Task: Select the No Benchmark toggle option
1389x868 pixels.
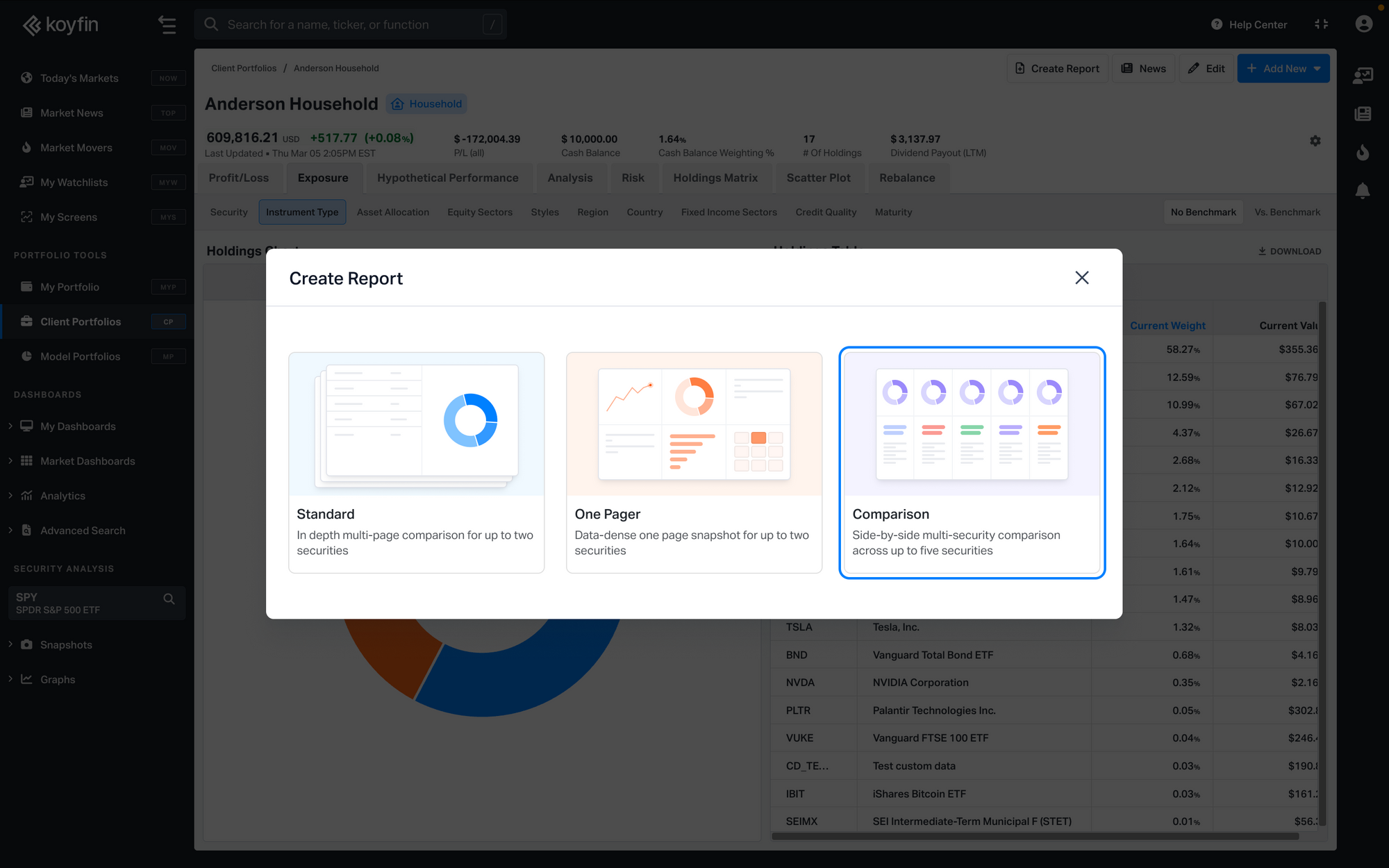Action: (x=1203, y=212)
